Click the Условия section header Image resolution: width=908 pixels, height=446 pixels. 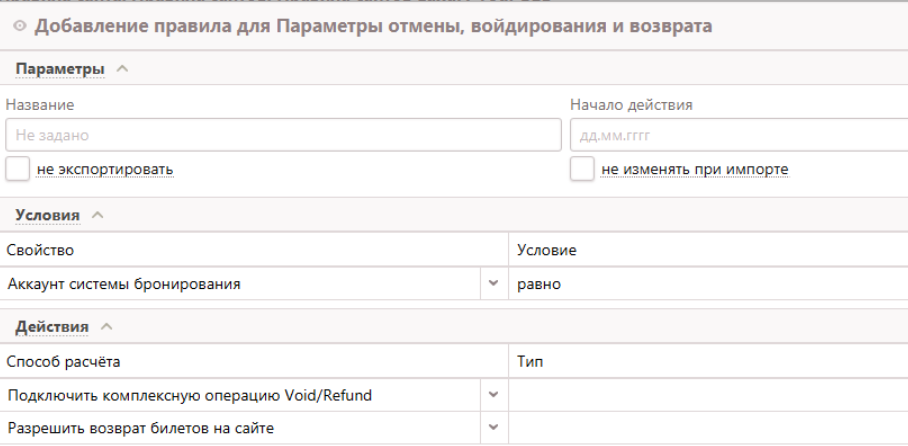(x=47, y=215)
